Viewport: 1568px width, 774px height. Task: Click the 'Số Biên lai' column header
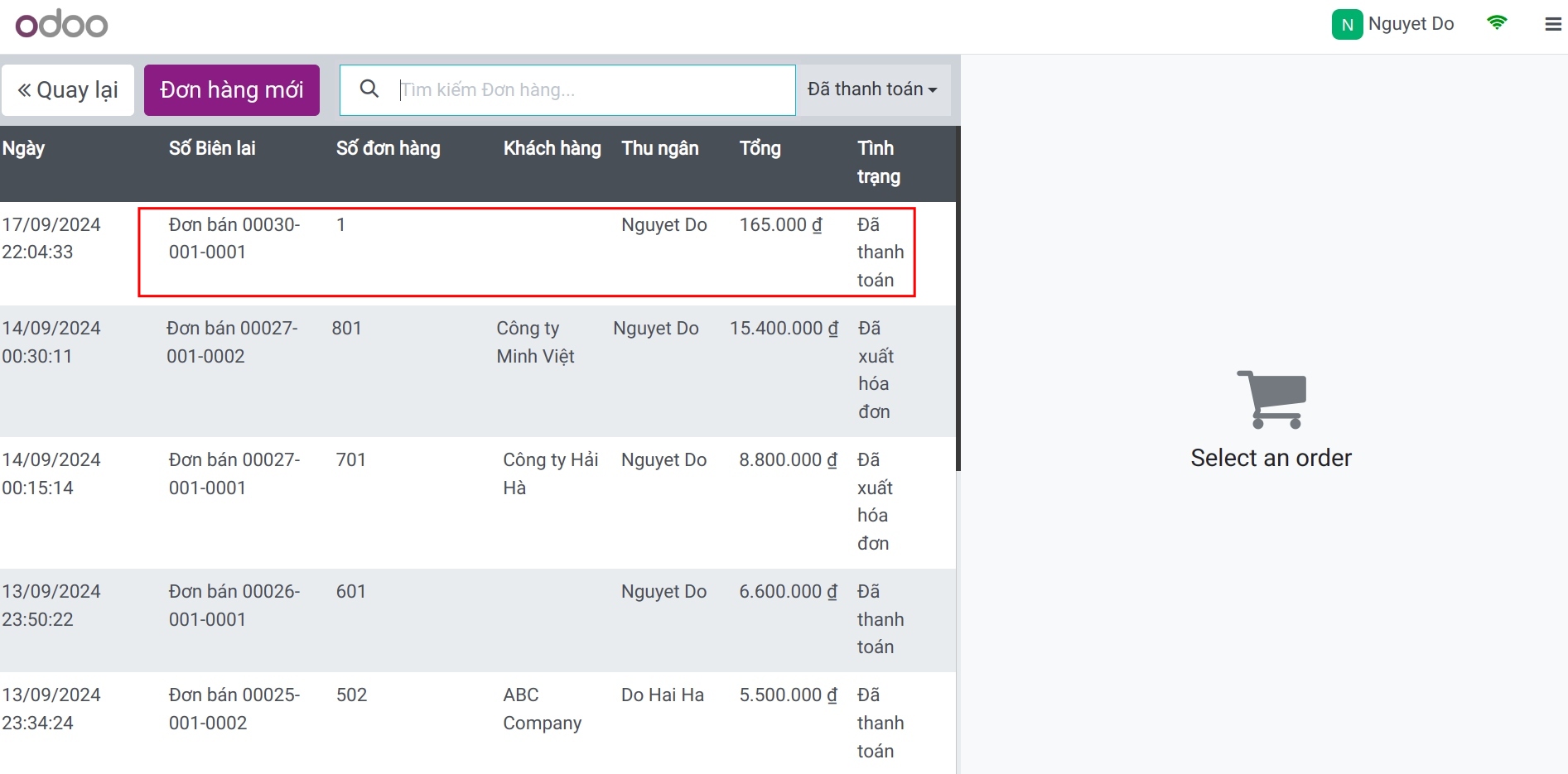(x=212, y=149)
